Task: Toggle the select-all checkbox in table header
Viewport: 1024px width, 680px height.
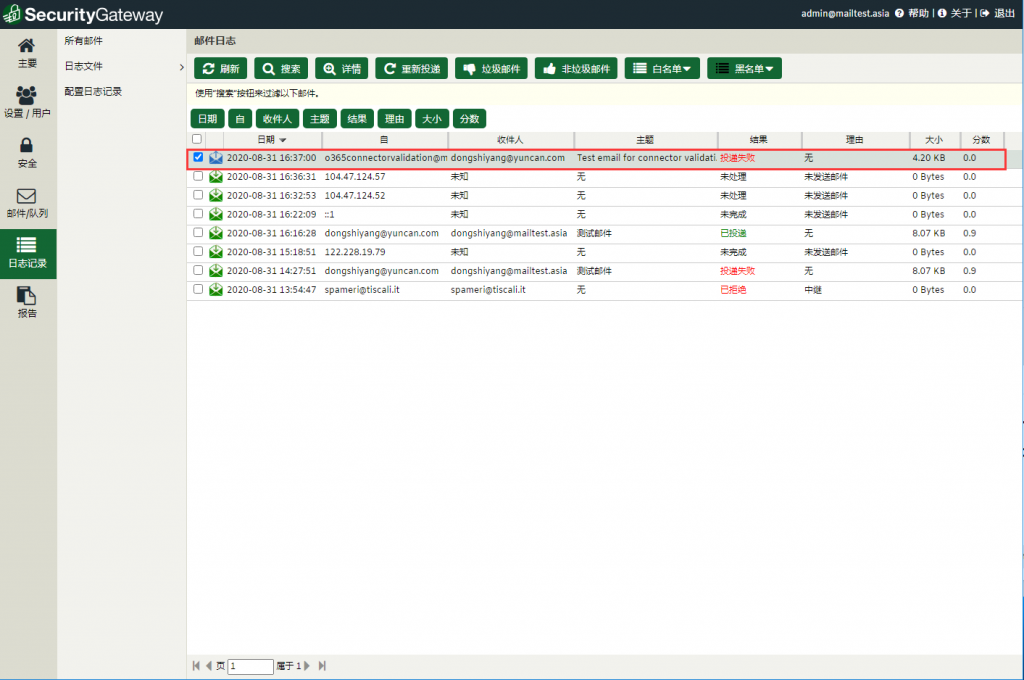Action: 197,139
